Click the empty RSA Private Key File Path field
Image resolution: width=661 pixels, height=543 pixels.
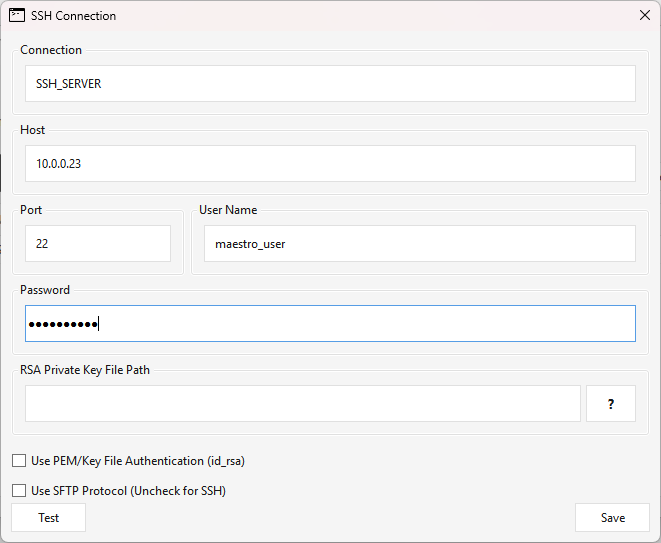coord(303,403)
